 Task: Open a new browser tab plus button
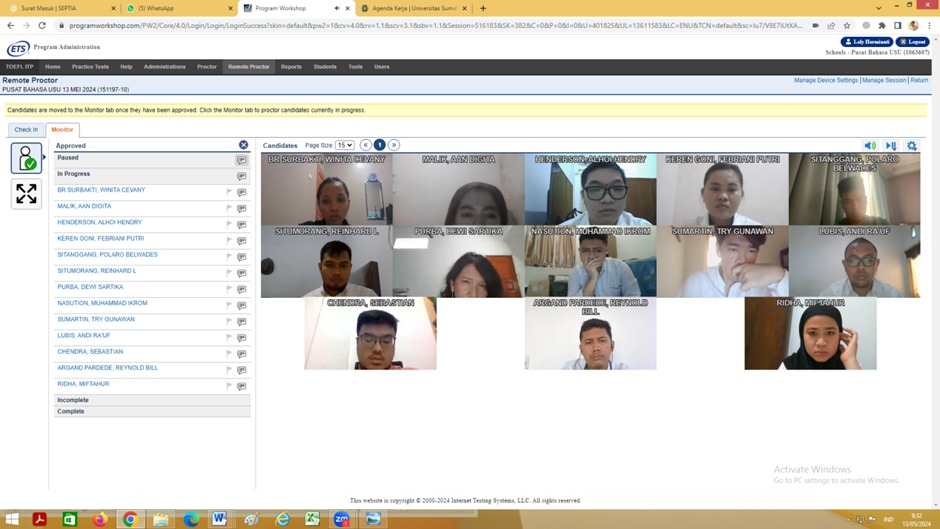point(483,8)
